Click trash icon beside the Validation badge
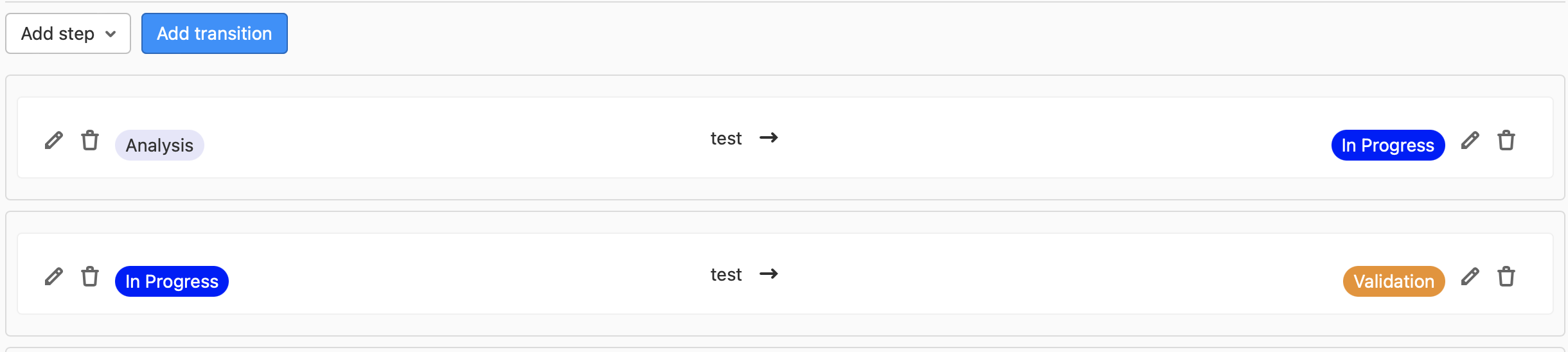This screenshot has width=1568, height=352. 1506,276
